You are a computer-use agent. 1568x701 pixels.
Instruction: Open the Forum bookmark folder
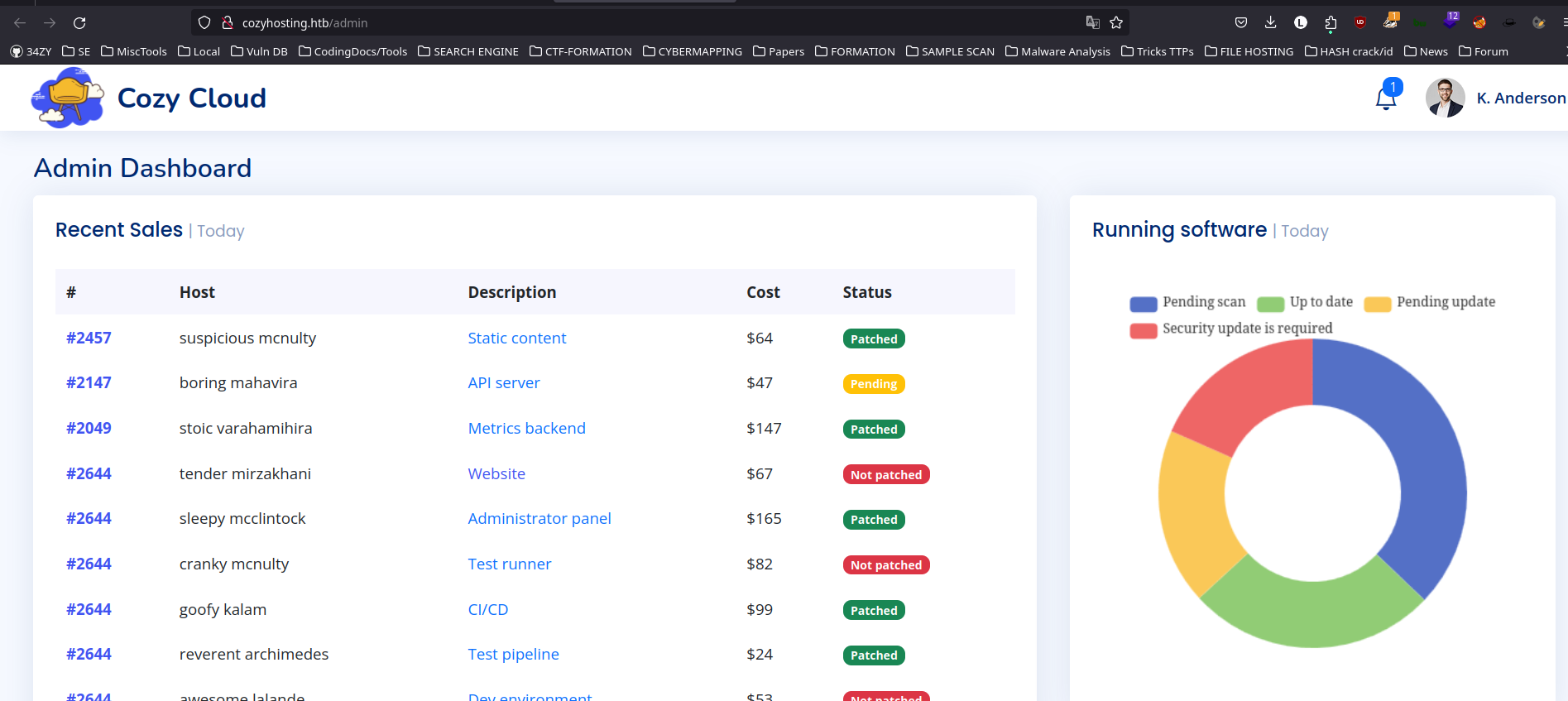[1484, 51]
